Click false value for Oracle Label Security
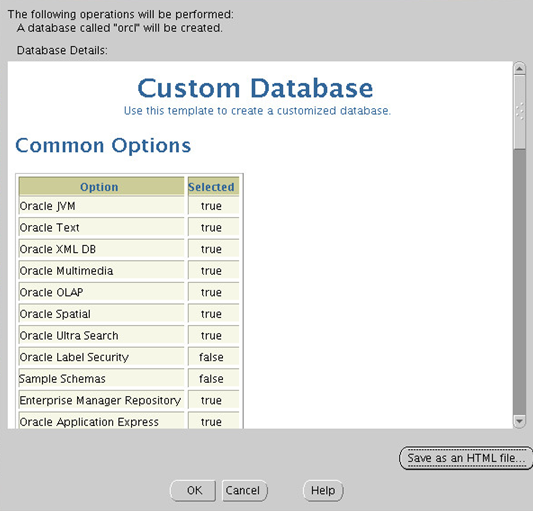This screenshot has height=511, width=533. 211,357
